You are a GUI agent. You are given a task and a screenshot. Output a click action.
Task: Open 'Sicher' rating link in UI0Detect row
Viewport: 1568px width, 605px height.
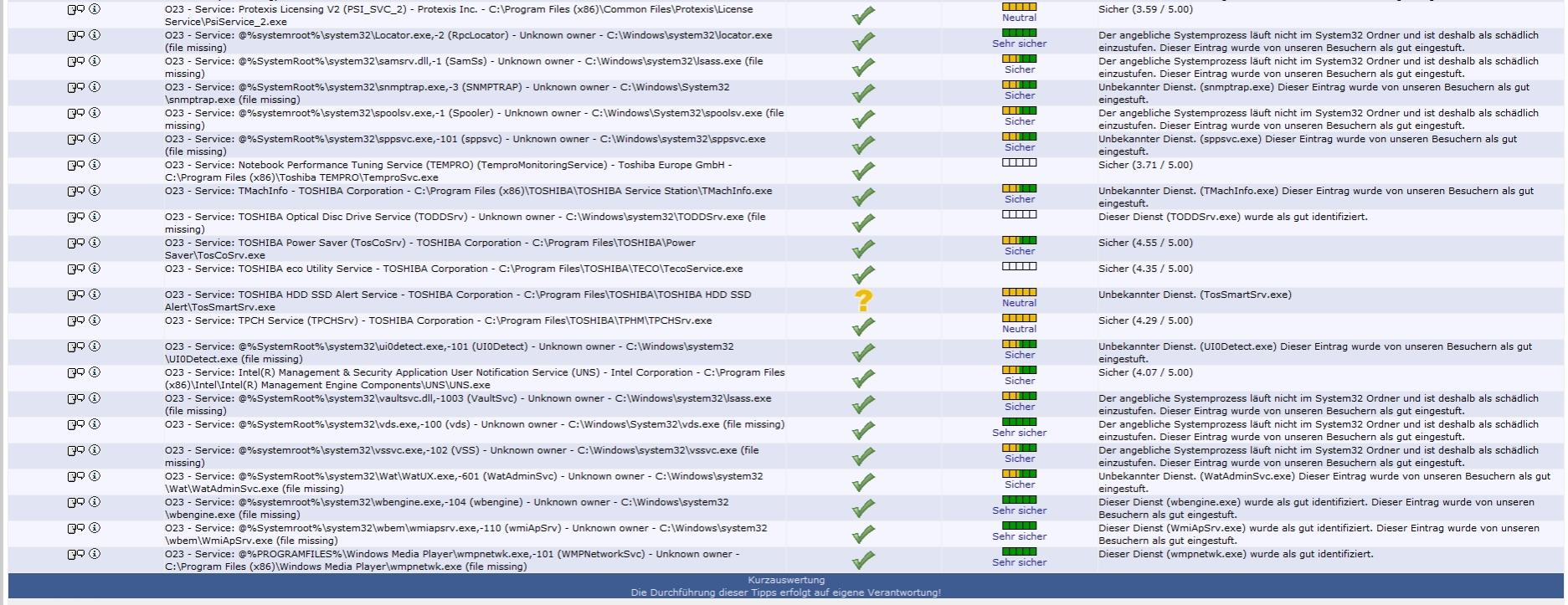tap(1019, 355)
